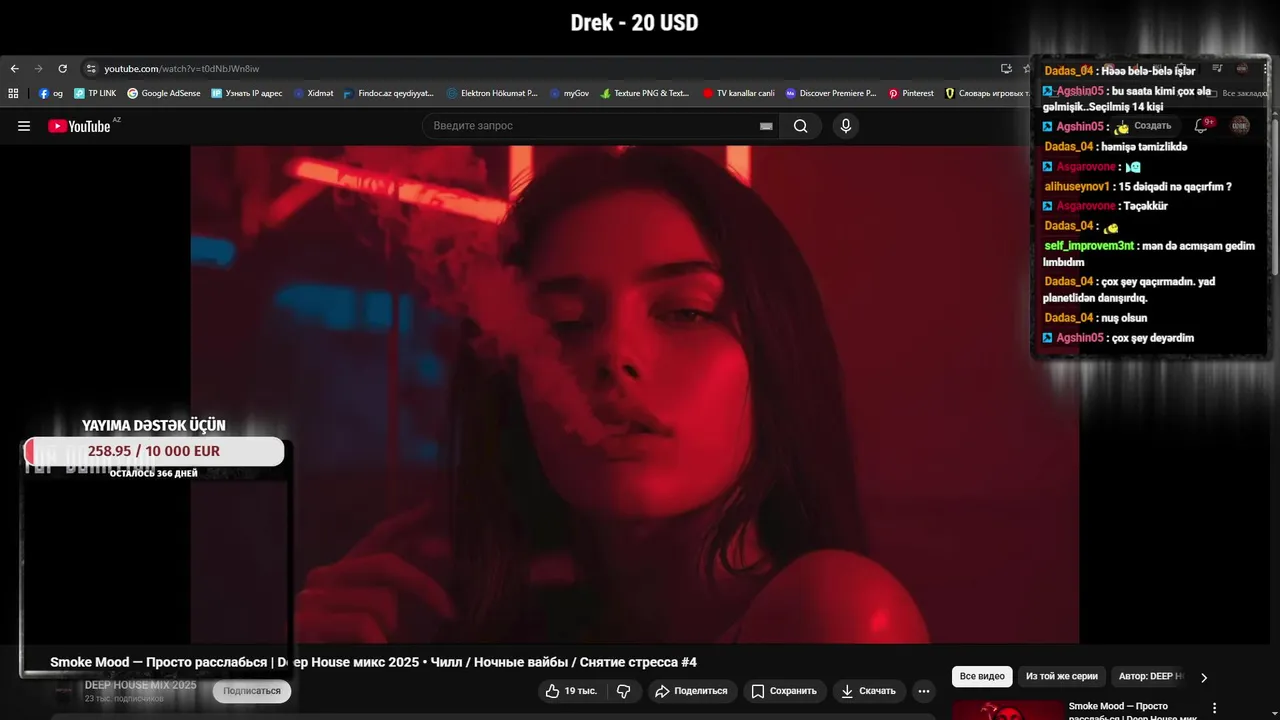
Task: Open the TV kanallar canli bookmark
Action: point(739,93)
